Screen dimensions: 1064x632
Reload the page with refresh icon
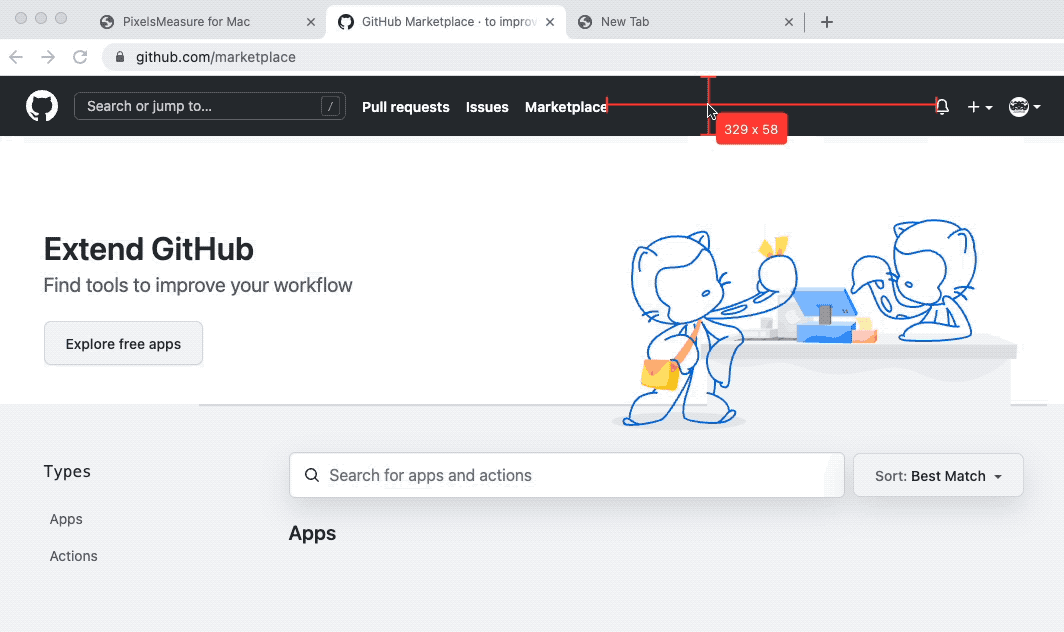[81, 57]
